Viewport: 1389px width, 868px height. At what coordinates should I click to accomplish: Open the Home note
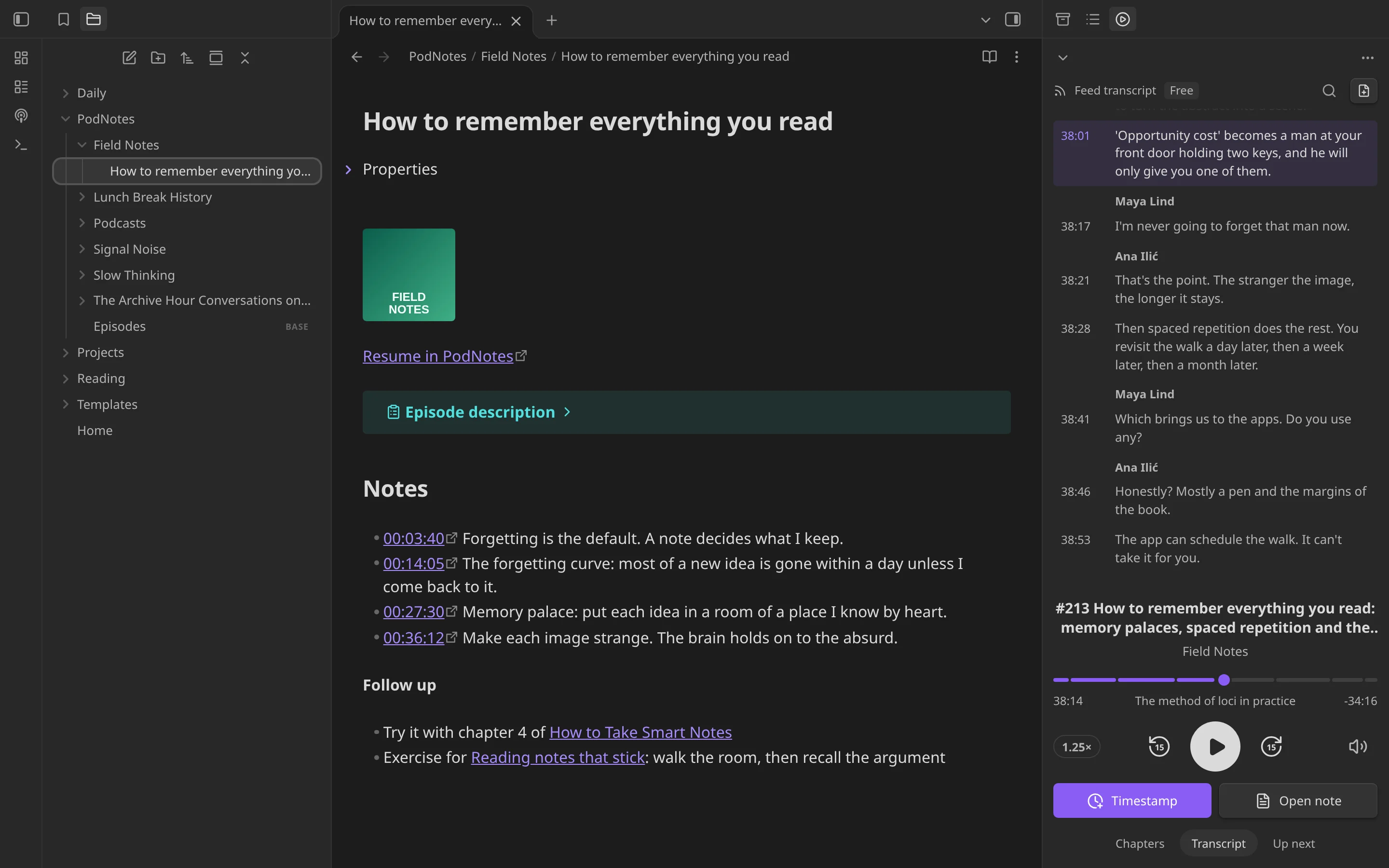[187, 431]
